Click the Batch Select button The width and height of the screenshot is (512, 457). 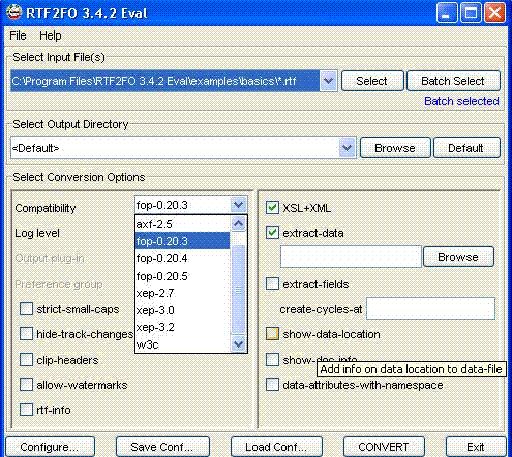click(453, 81)
